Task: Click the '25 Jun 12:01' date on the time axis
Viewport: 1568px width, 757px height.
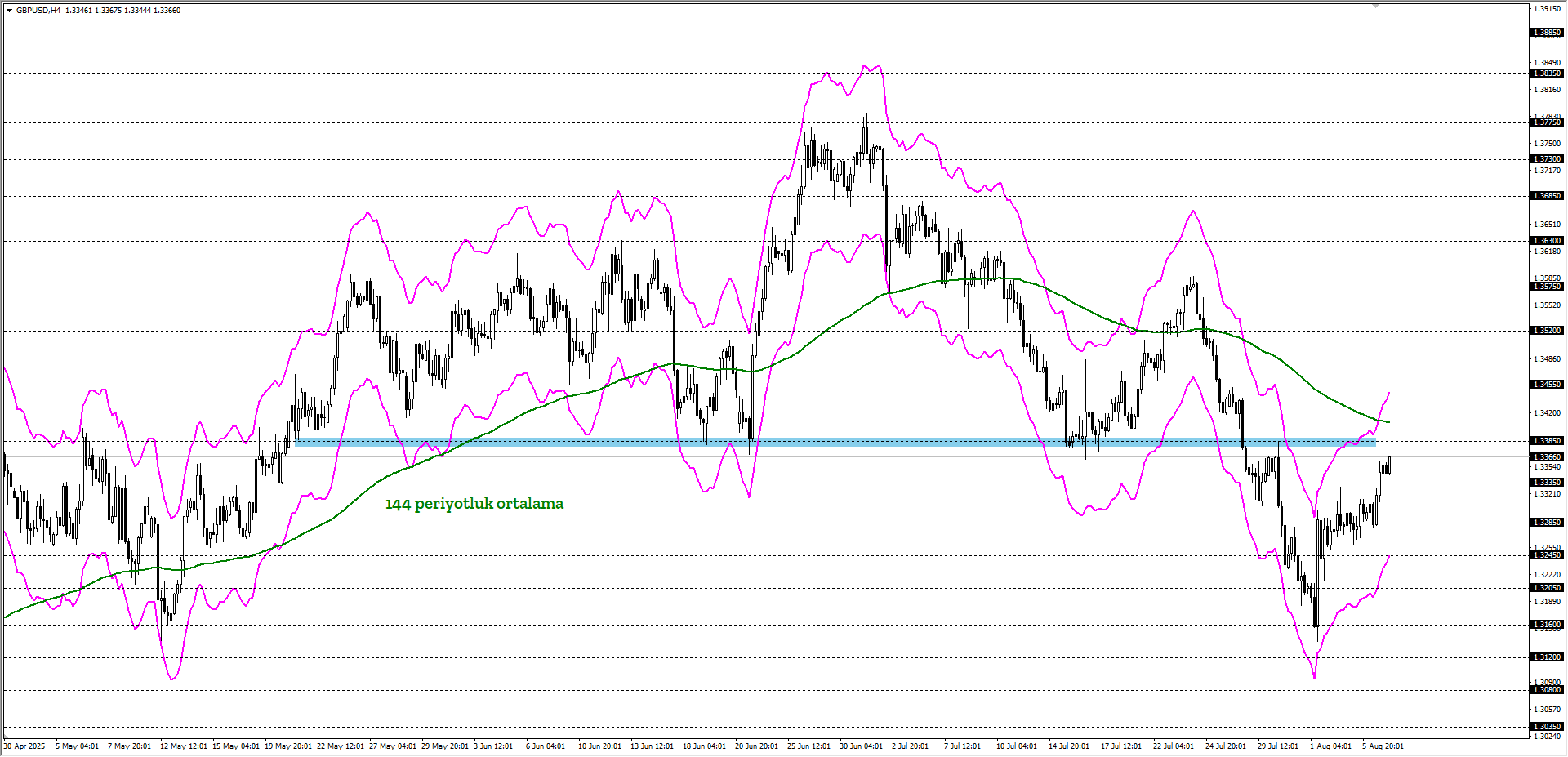Action: (808, 746)
